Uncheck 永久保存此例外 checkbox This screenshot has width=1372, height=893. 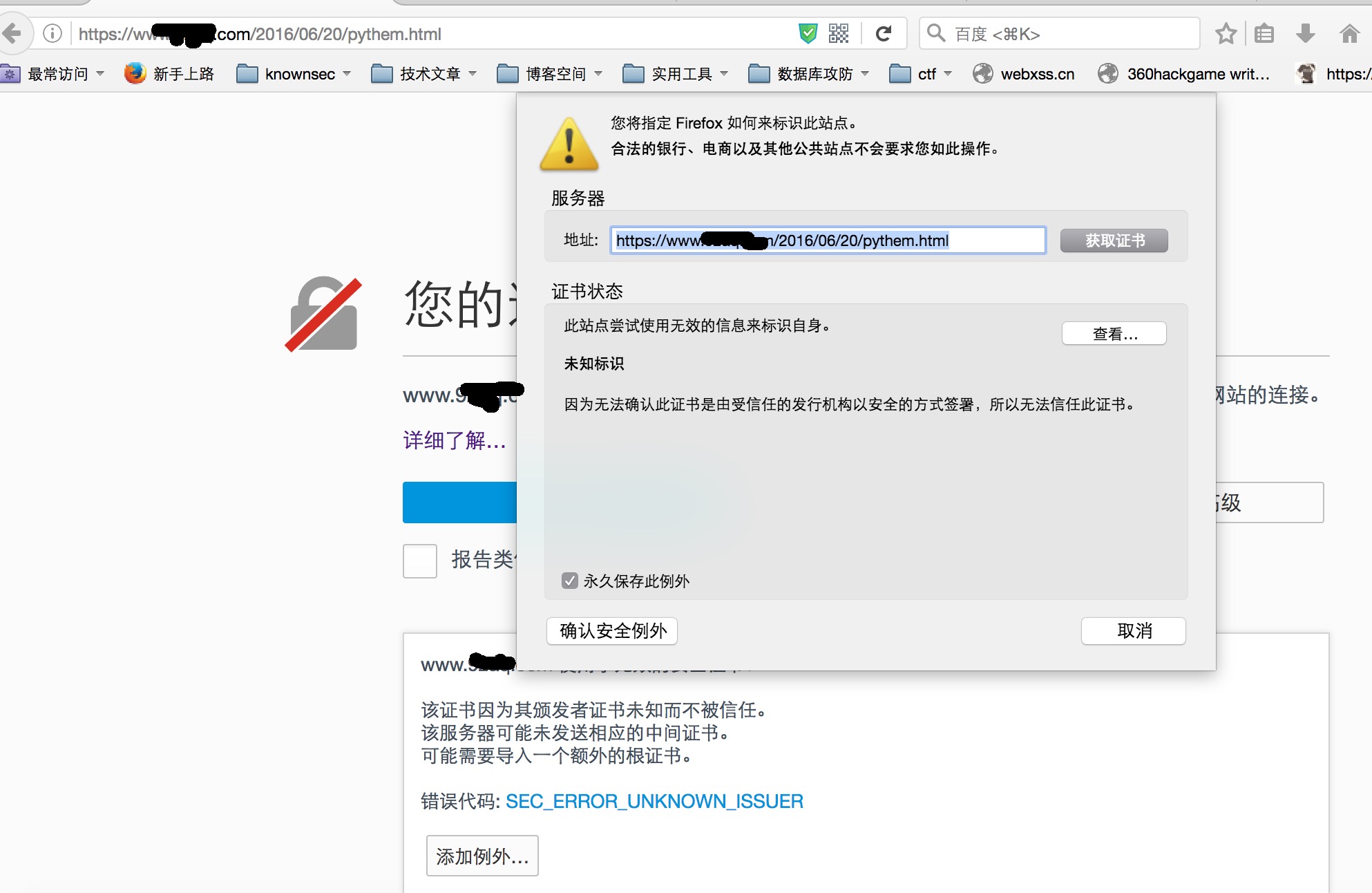pyautogui.click(x=569, y=581)
